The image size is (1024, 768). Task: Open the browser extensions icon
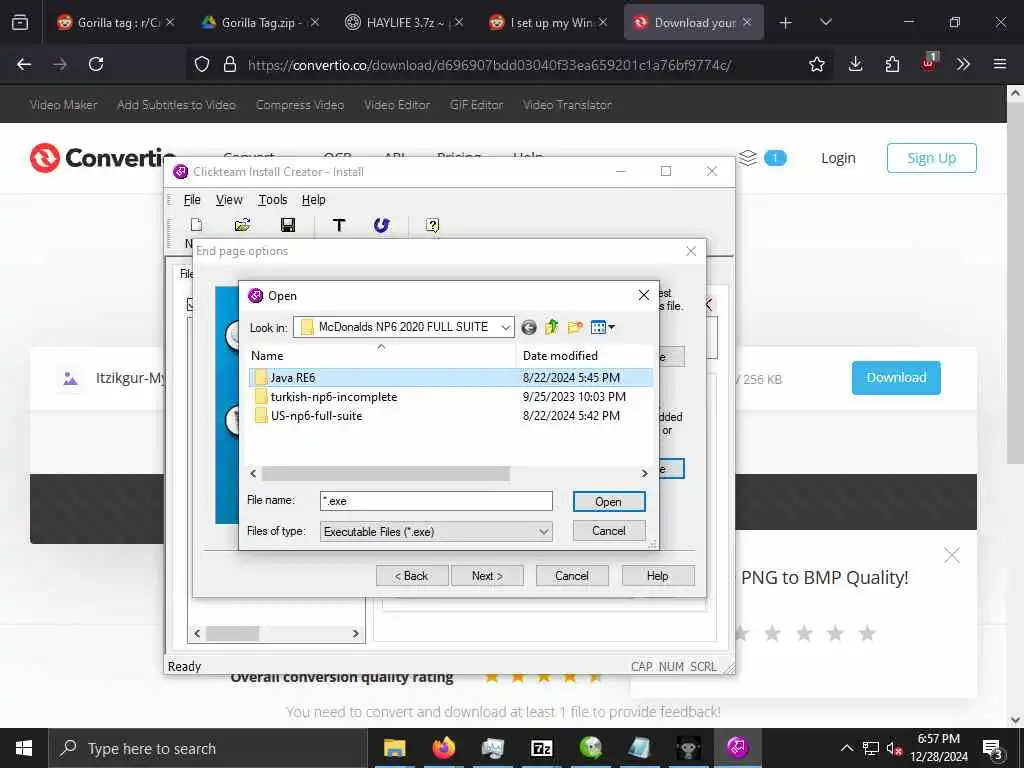(x=892, y=64)
